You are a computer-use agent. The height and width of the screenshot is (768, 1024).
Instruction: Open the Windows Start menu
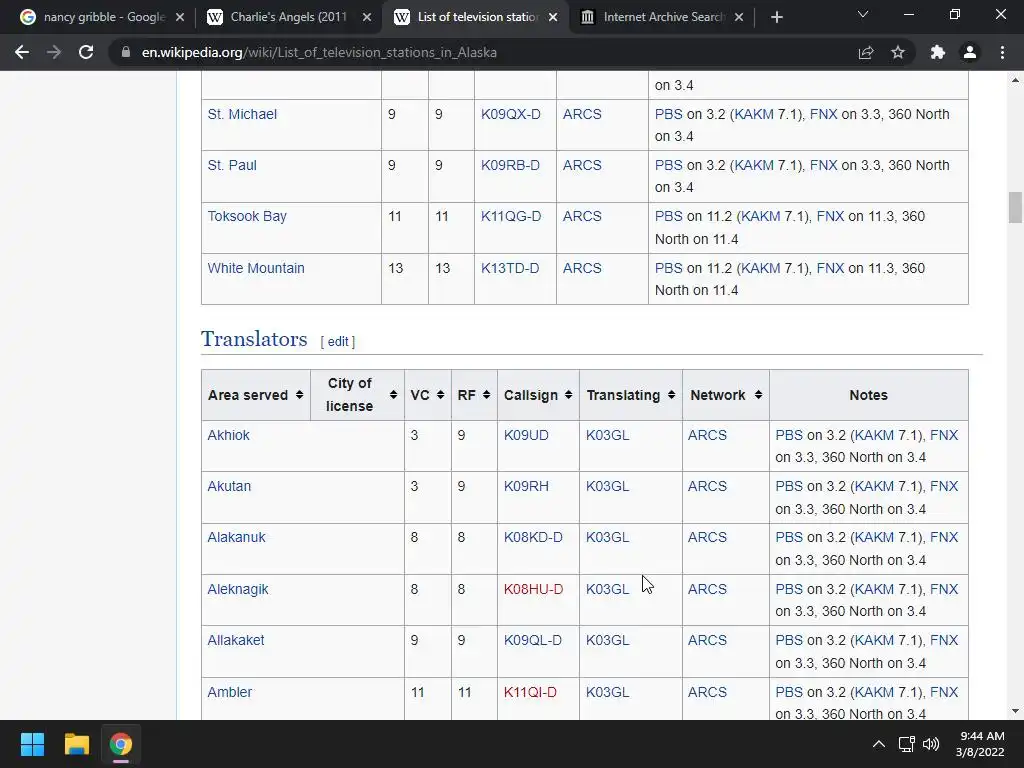tap(32, 744)
